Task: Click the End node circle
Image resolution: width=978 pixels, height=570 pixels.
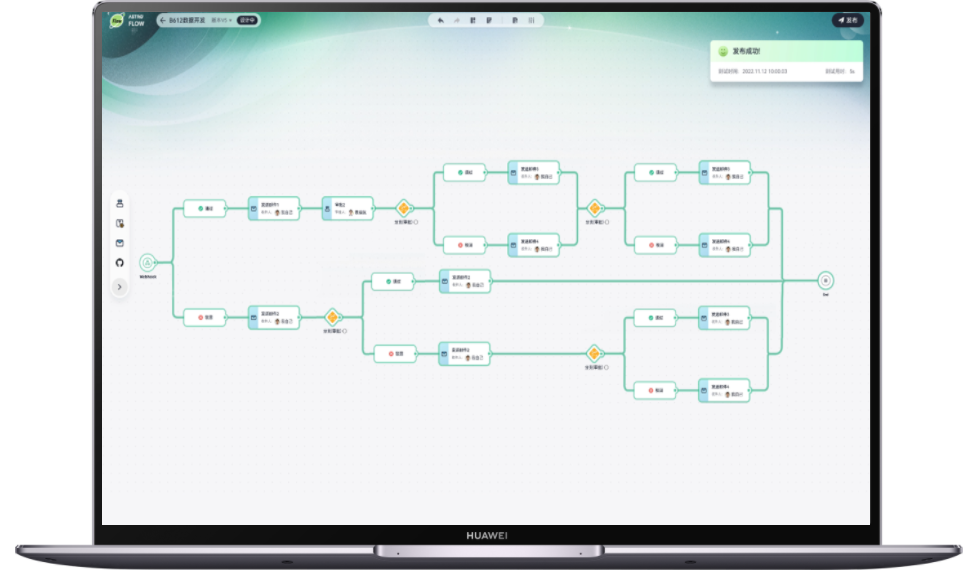Action: pos(825,280)
